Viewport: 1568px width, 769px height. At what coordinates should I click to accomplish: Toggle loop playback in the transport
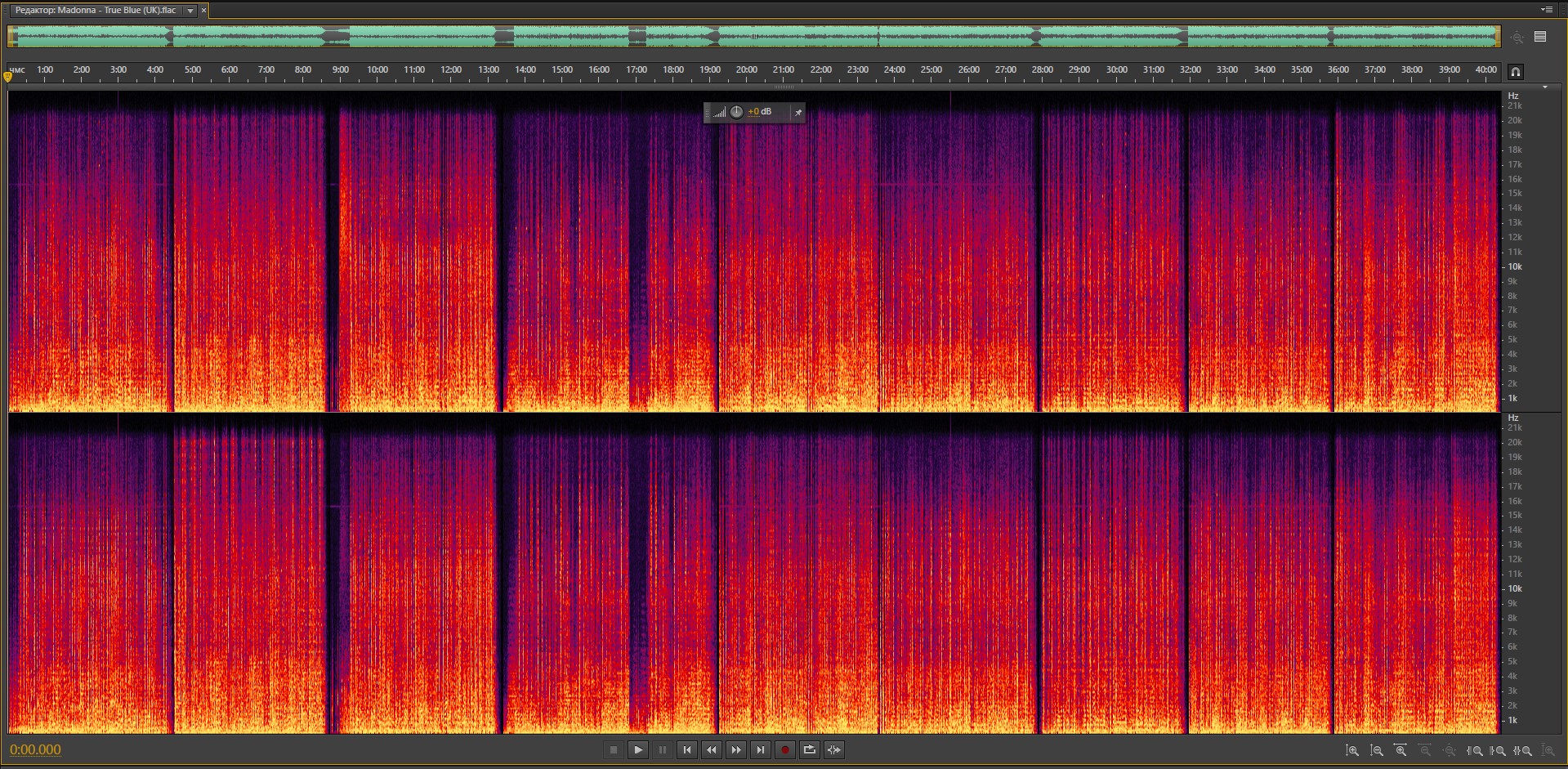point(809,749)
